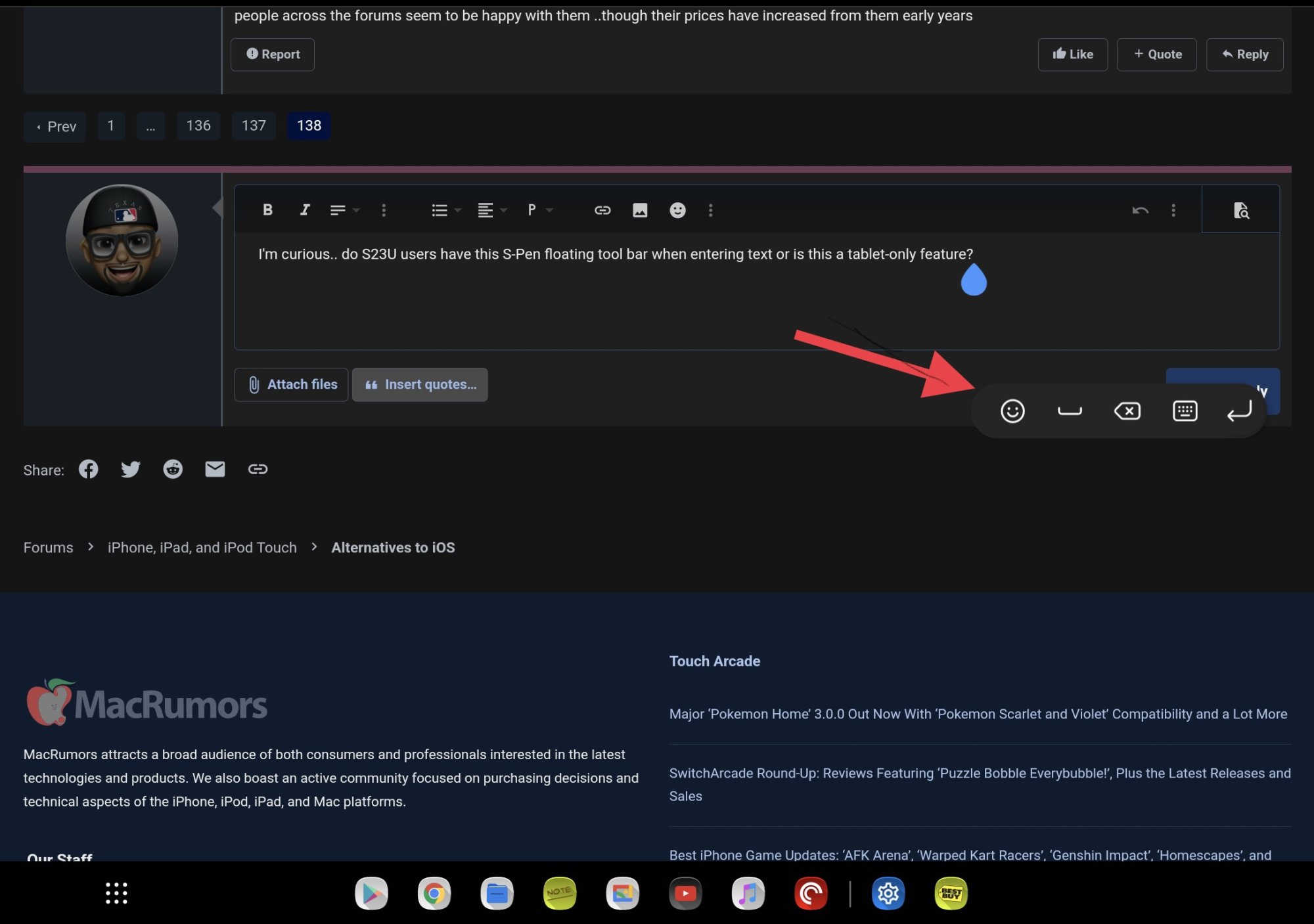Share thread on Reddit
This screenshot has height=924, width=1314.
pos(173,469)
